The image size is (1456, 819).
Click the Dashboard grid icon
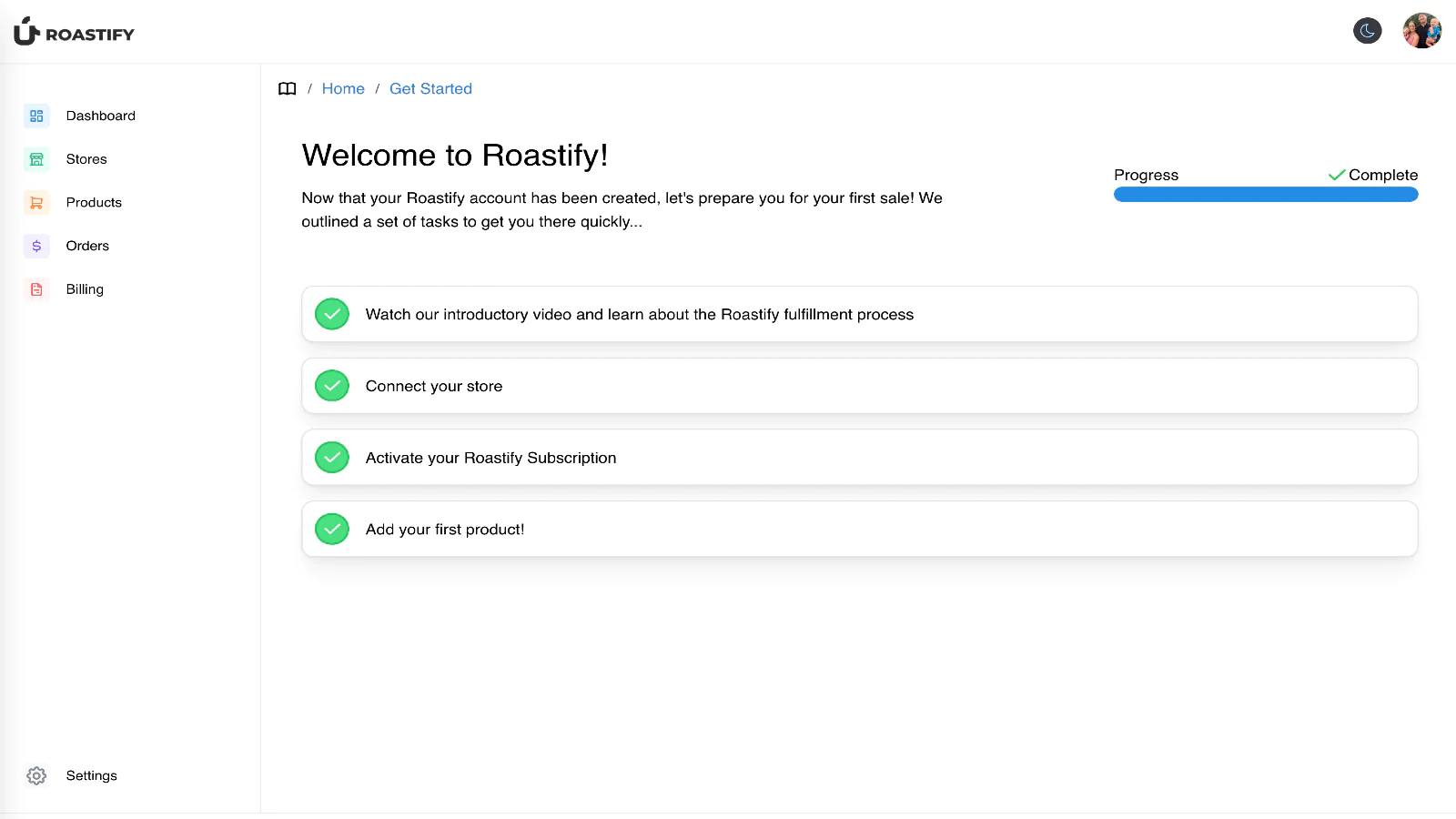coord(36,116)
